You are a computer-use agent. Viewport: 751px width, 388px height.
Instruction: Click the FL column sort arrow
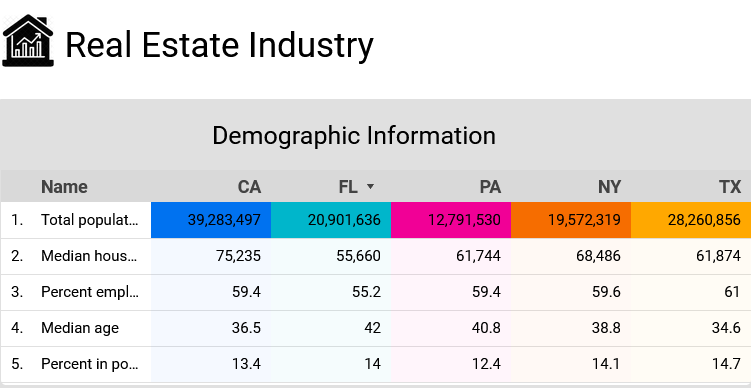pyautogui.click(x=370, y=187)
